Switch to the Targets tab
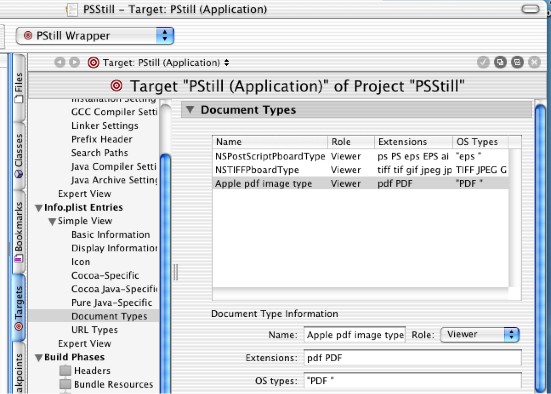The width and height of the screenshot is (551, 394). pos(19,308)
